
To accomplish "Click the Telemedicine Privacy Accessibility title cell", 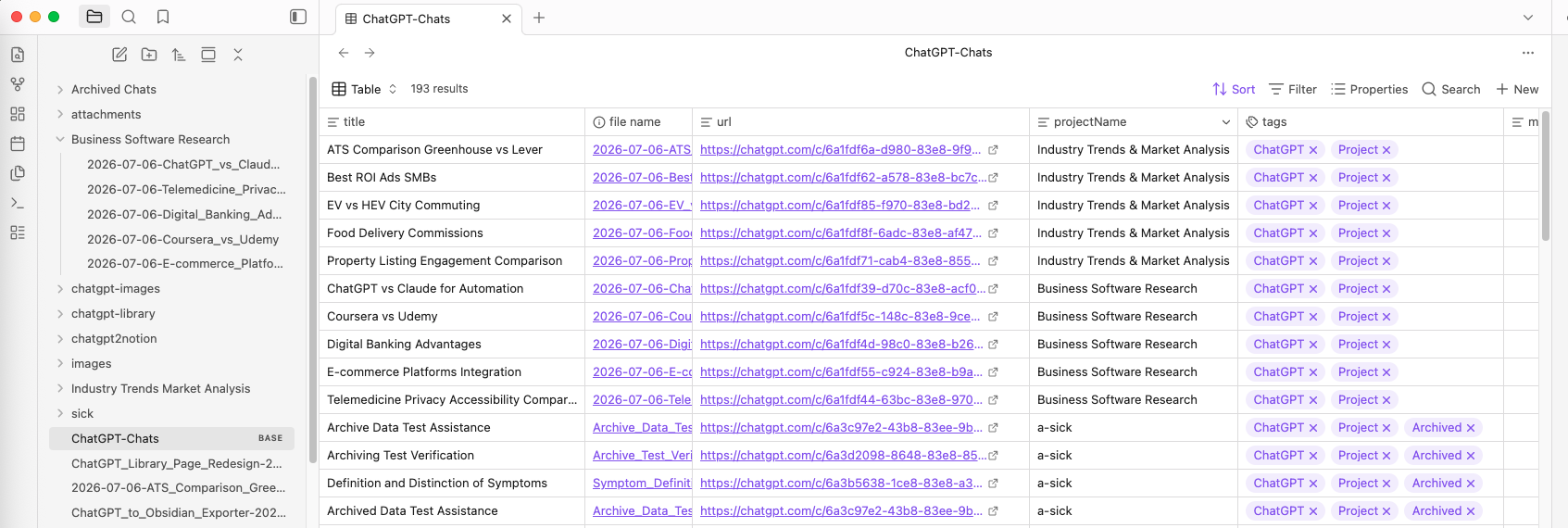I will [452, 399].
